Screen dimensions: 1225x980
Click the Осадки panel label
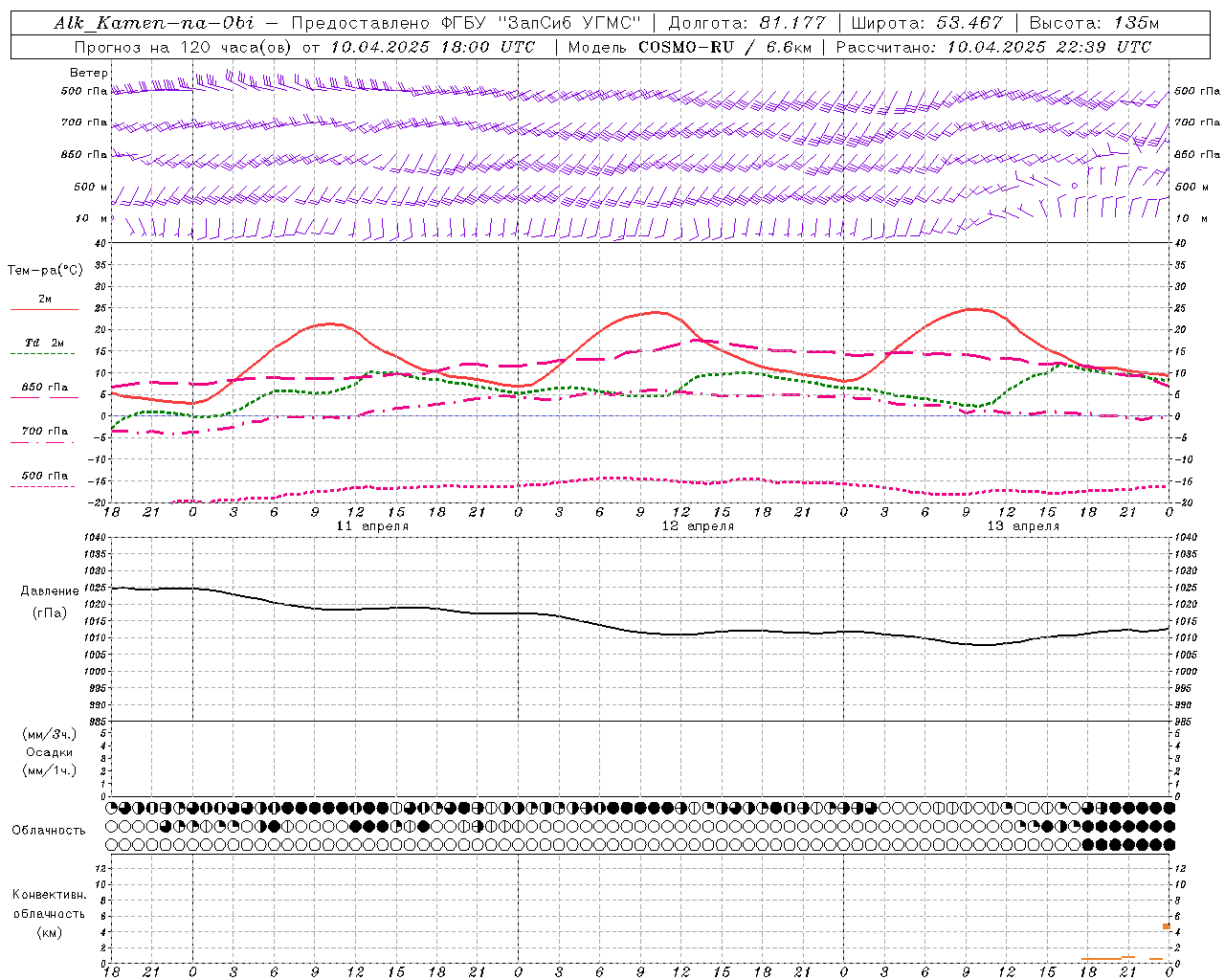(x=50, y=752)
